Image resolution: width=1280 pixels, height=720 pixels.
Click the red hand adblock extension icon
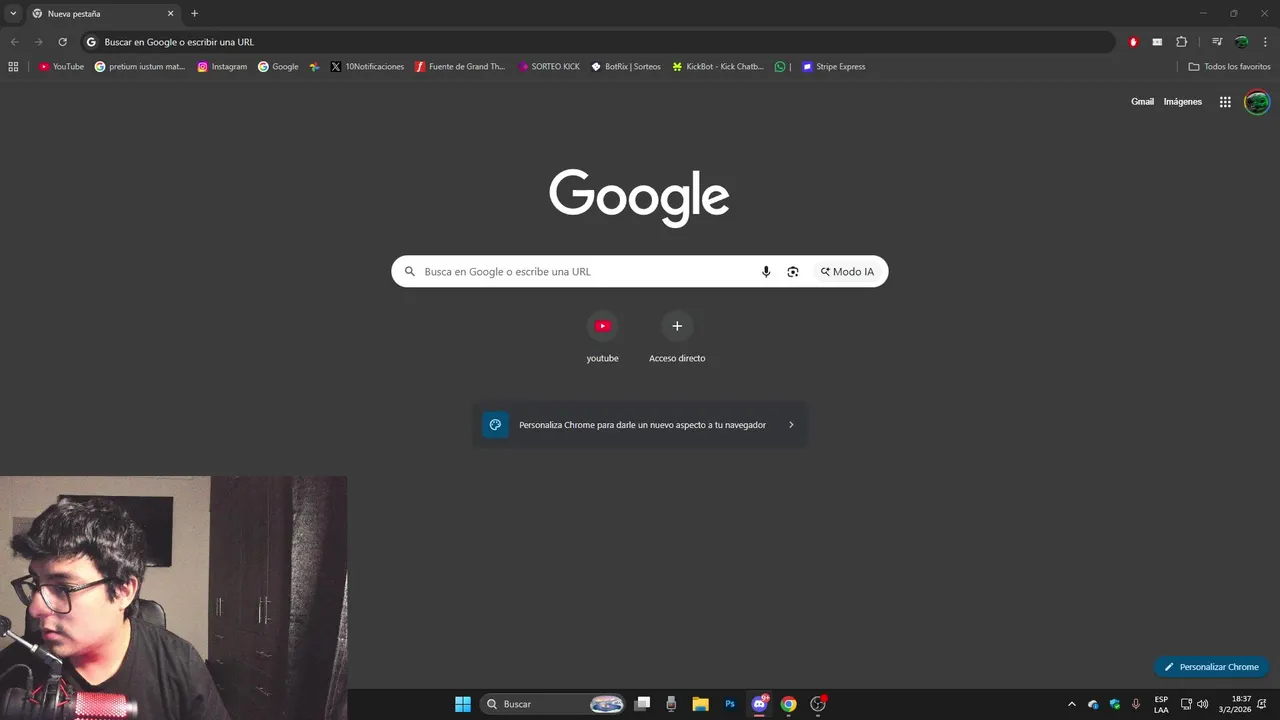click(1133, 42)
